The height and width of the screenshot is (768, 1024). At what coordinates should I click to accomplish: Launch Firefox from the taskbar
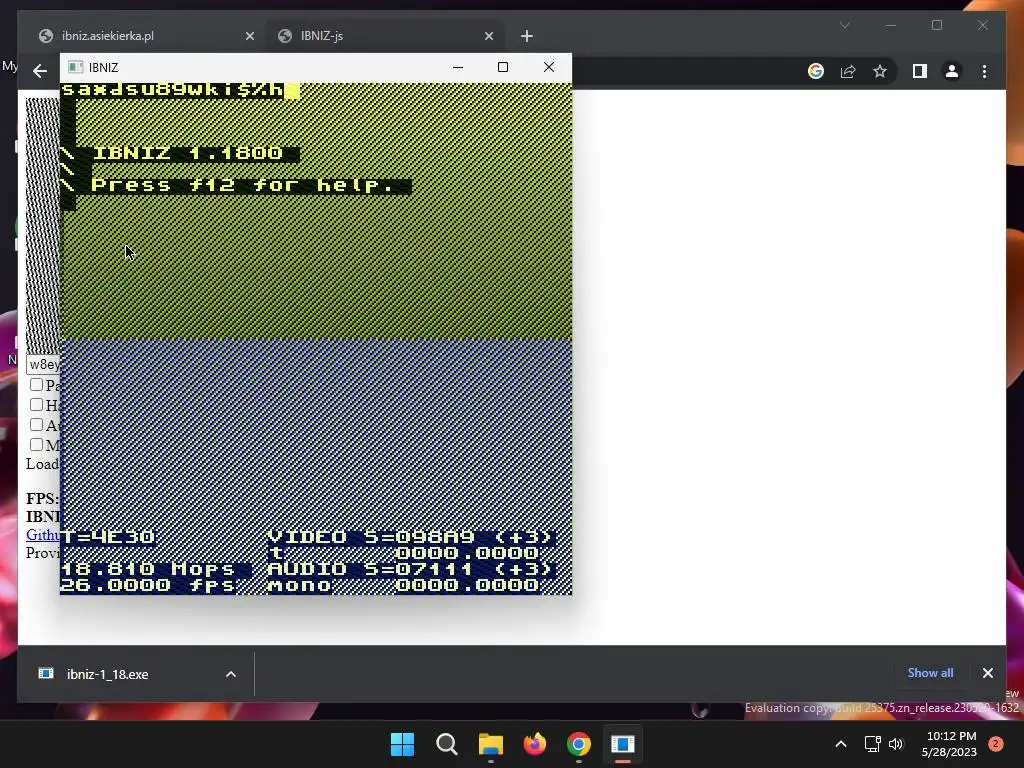click(535, 744)
